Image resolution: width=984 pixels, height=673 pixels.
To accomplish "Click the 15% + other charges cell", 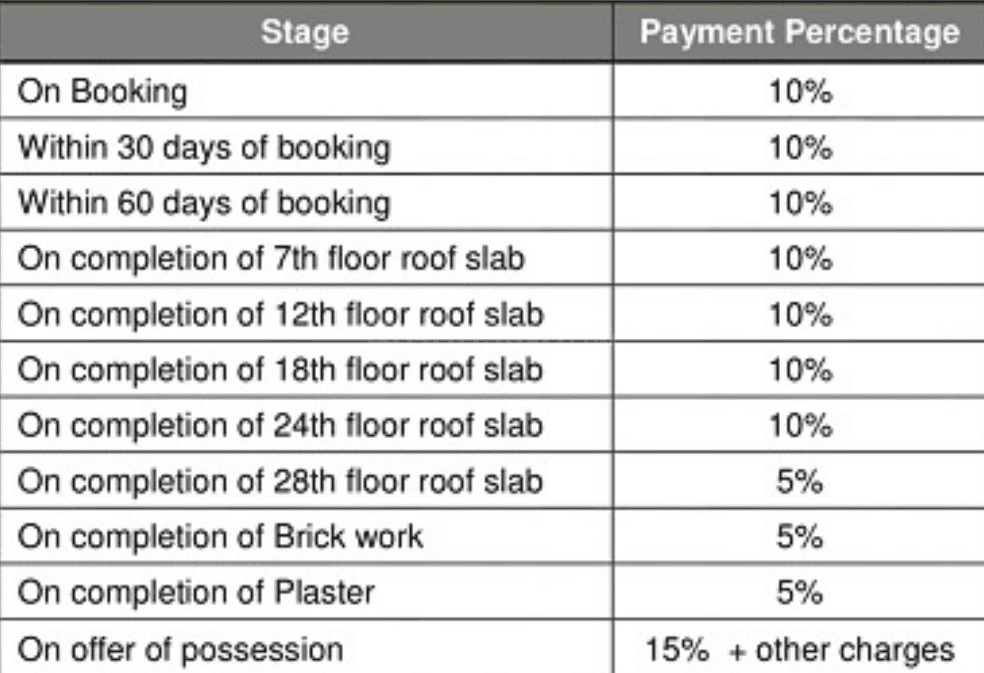I will click(799, 649).
